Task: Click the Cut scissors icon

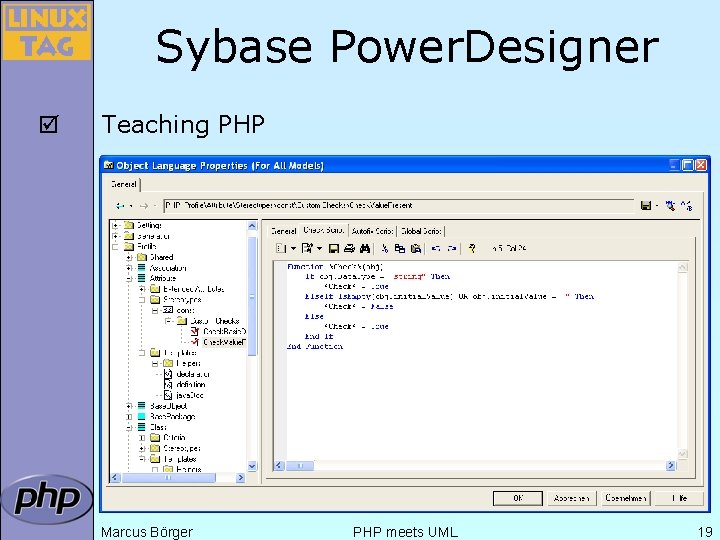Action: [385, 248]
